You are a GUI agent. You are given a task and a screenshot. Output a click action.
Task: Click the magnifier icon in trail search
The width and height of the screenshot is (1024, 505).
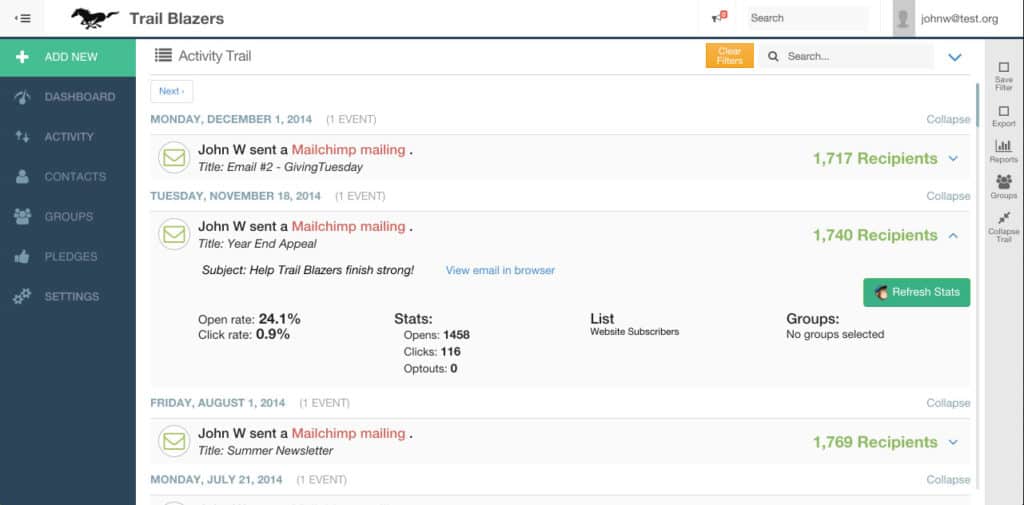[x=773, y=57]
